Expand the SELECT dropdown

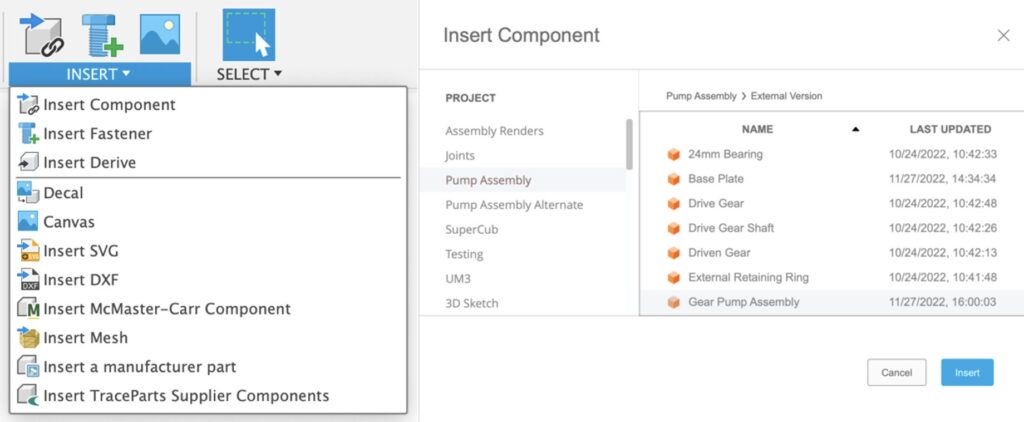pyautogui.click(x=249, y=74)
